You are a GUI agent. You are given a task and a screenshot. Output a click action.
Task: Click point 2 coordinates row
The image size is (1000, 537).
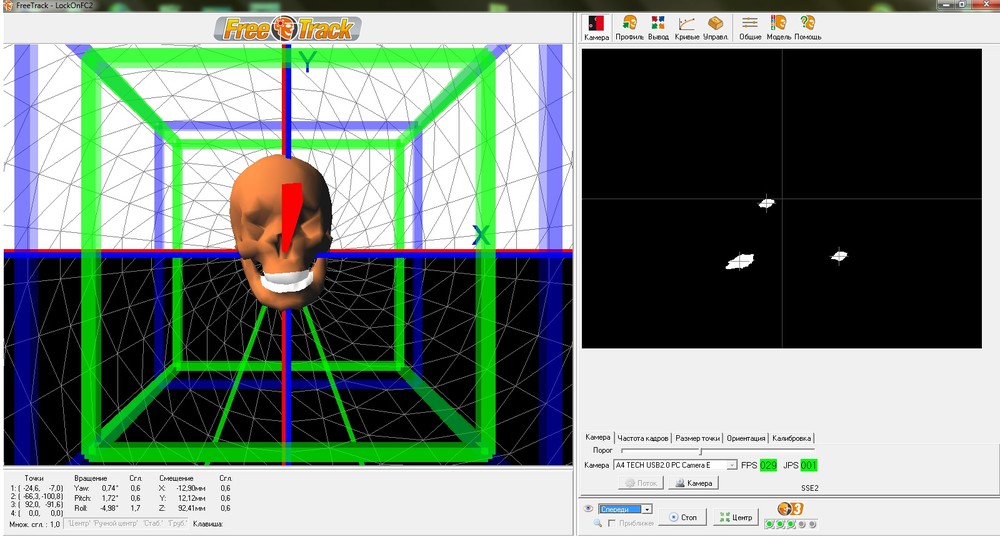(x=37, y=496)
